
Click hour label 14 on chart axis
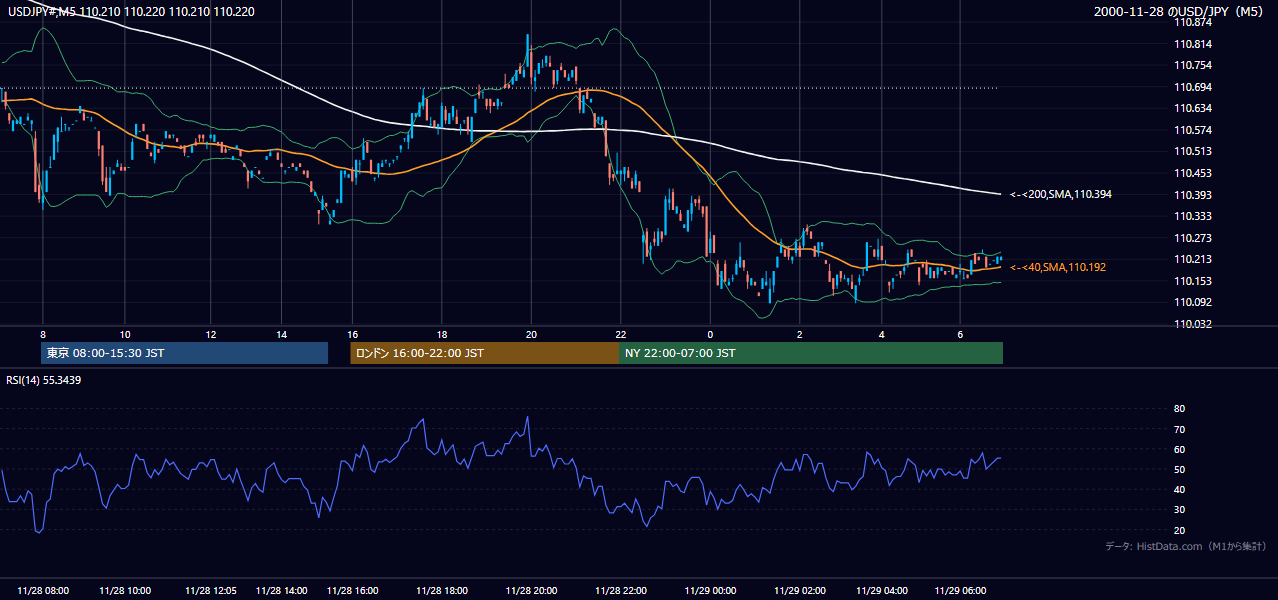(282, 333)
